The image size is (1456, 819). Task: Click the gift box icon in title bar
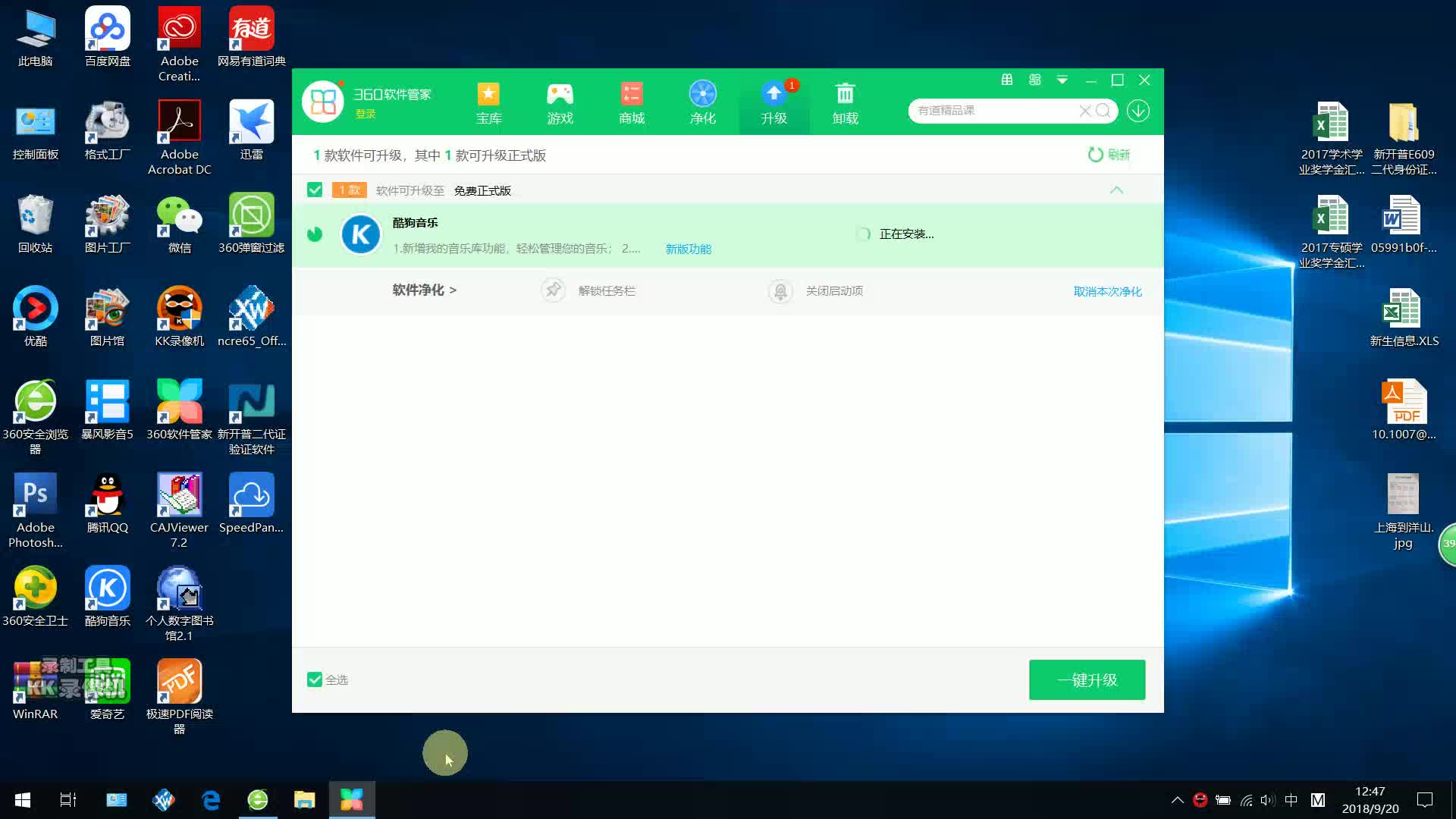point(1007,80)
